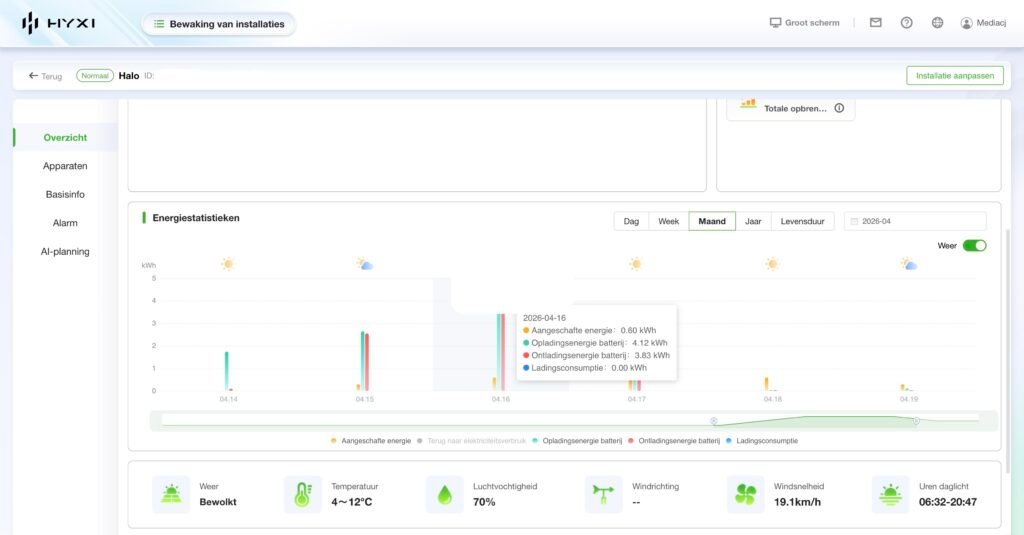The image size is (1024, 535).
Task: Click the HYXI logo icon
Action: [x=30, y=23]
